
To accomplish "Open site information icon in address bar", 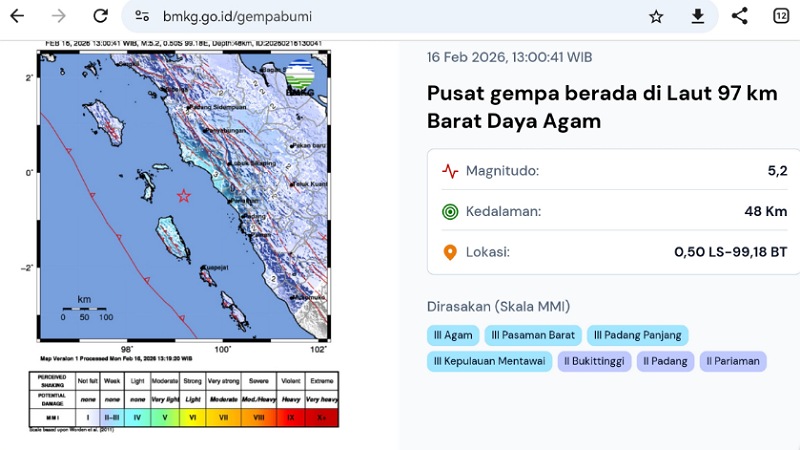I will 142,16.
